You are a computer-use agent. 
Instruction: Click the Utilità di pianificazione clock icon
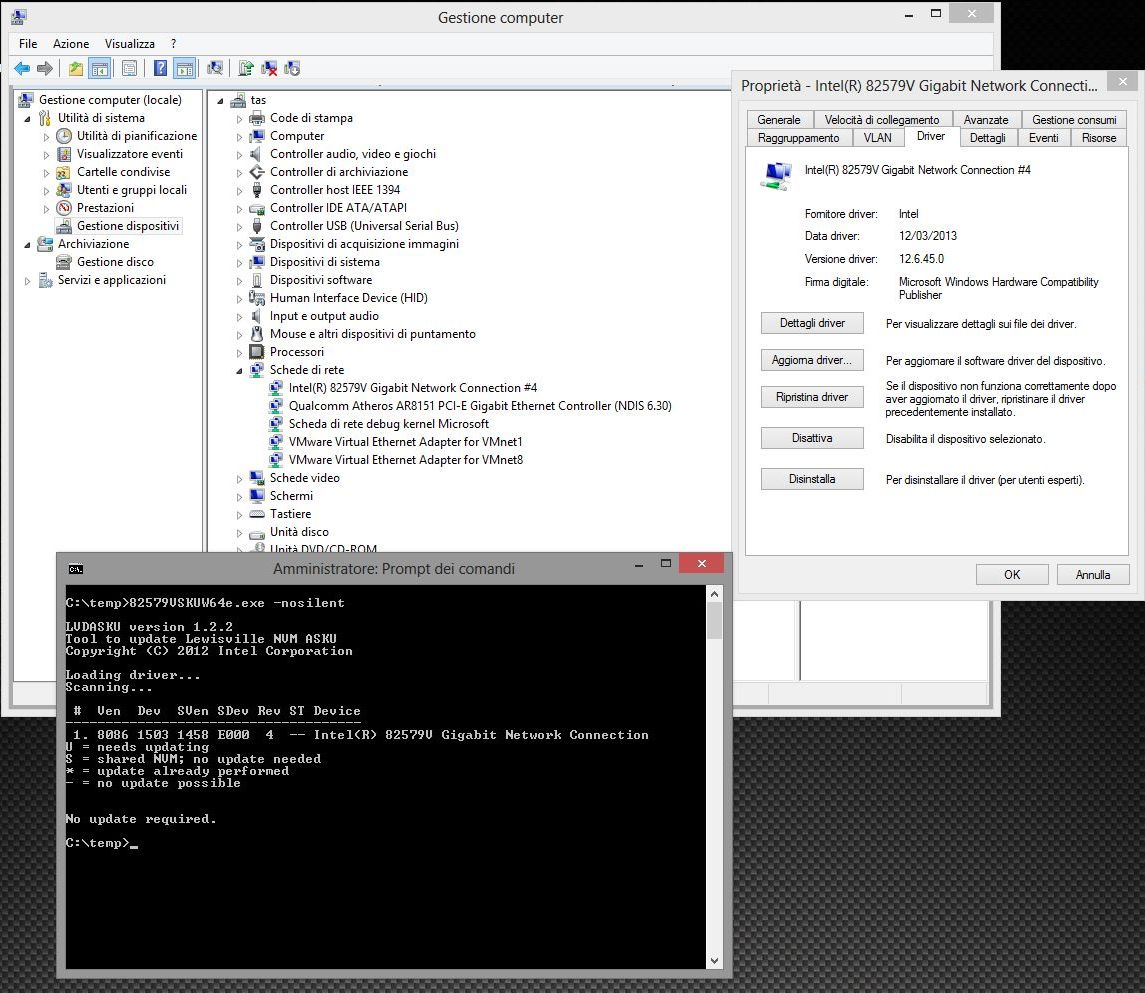(64, 136)
